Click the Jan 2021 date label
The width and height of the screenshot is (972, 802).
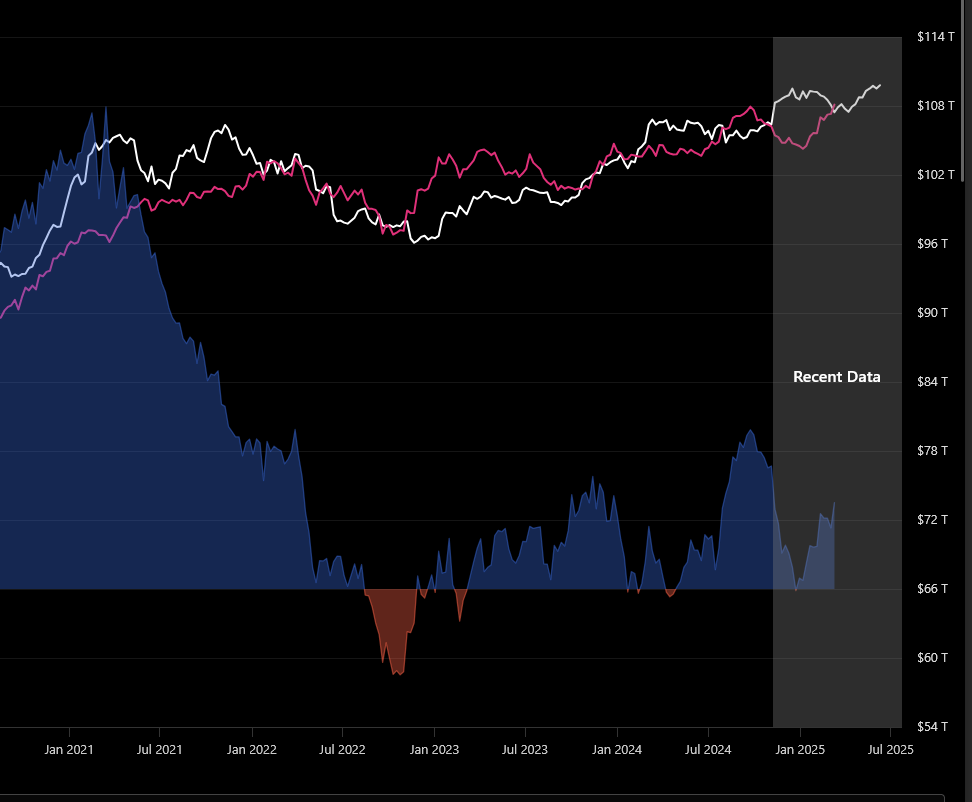click(x=69, y=750)
